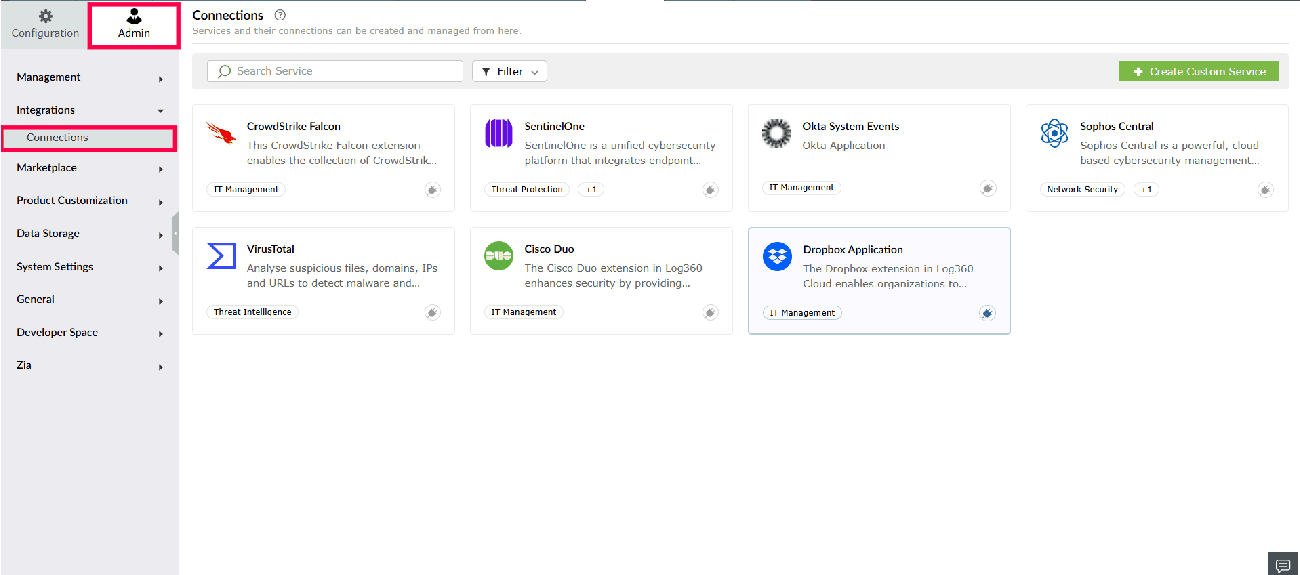Click the VirusTotal description text
1300x575 pixels.
click(342, 276)
